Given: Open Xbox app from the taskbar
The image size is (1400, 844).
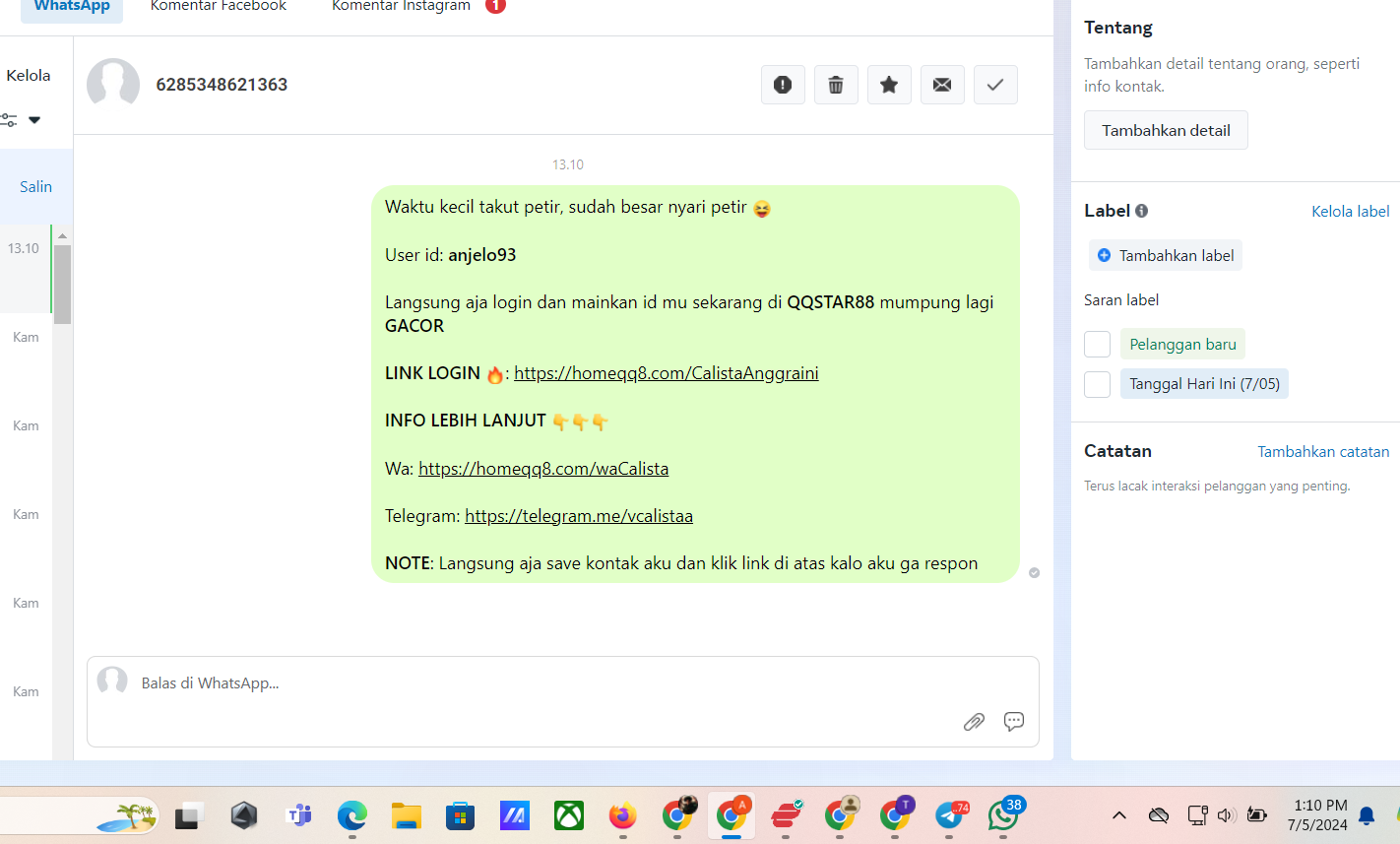Looking at the screenshot, I should click(x=569, y=815).
